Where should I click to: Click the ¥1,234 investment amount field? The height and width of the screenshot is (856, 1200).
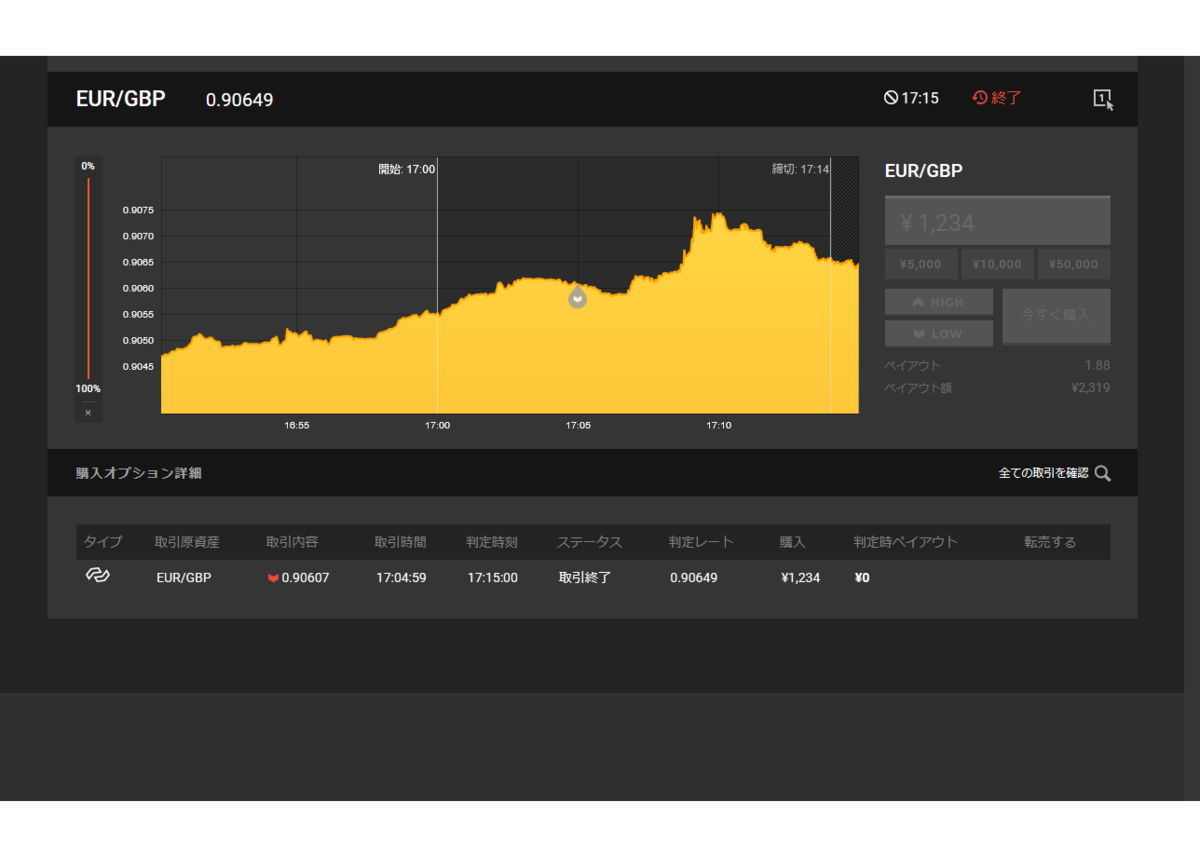click(x=997, y=221)
